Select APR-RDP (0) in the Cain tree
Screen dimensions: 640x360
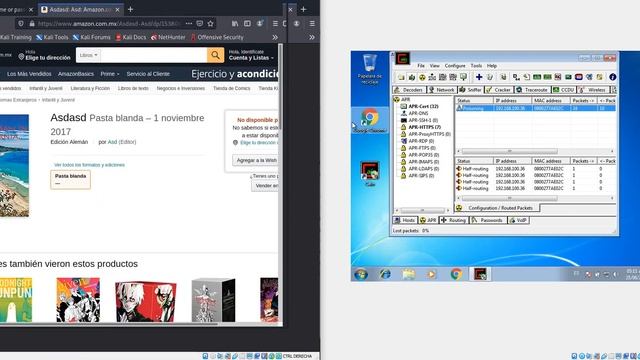pos(417,141)
